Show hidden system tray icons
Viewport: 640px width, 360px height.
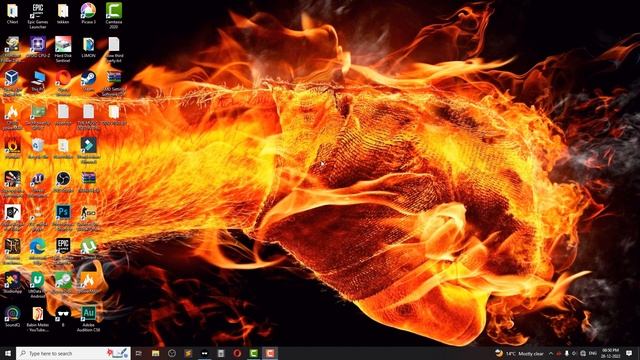551,353
